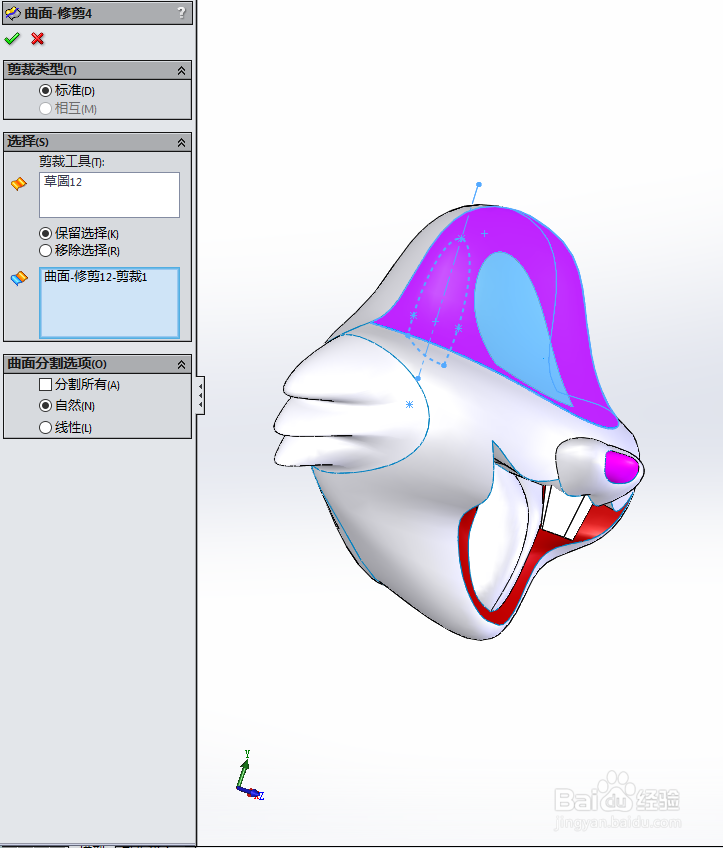Screen dimensions: 723x848
Task: Collapse the 曲面分割选项(O) section
Action: 181,365
